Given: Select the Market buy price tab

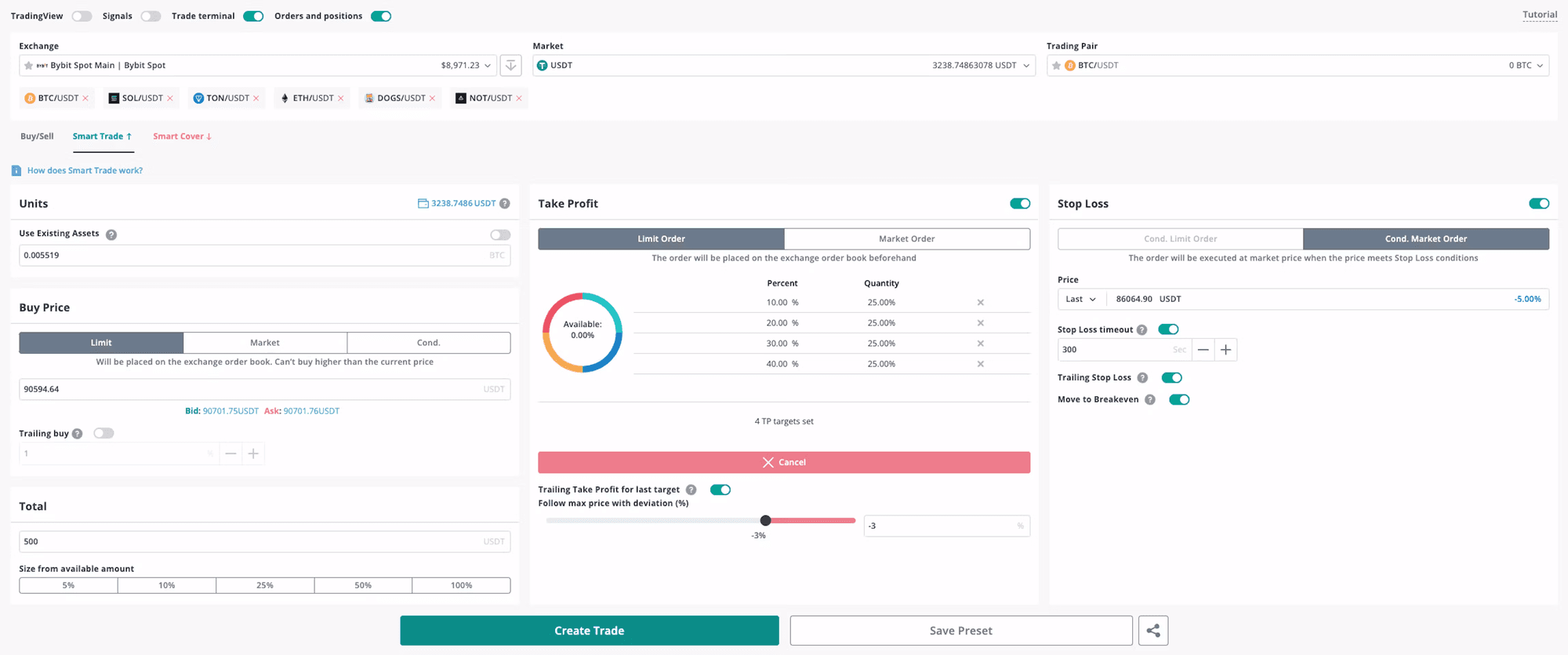Looking at the screenshot, I should click(x=265, y=343).
